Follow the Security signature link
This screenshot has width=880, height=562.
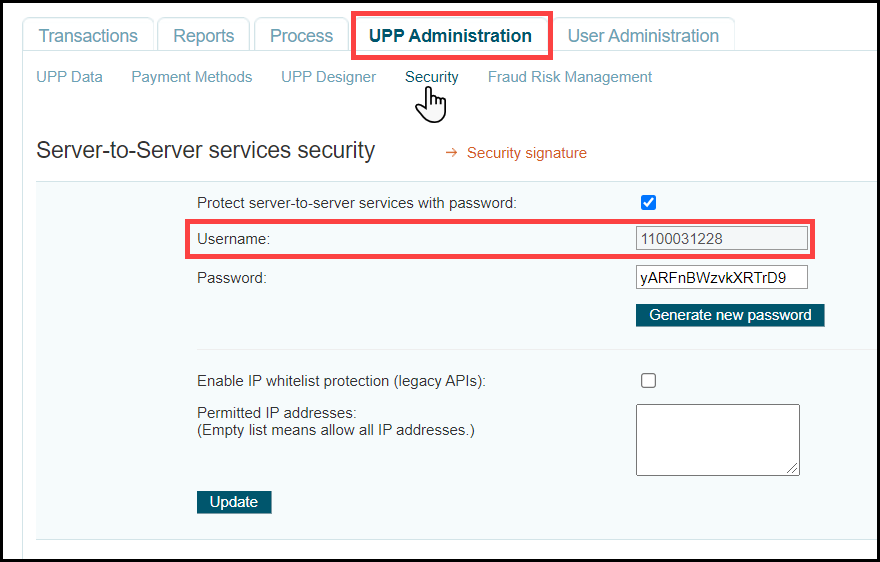click(x=526, y=153)
